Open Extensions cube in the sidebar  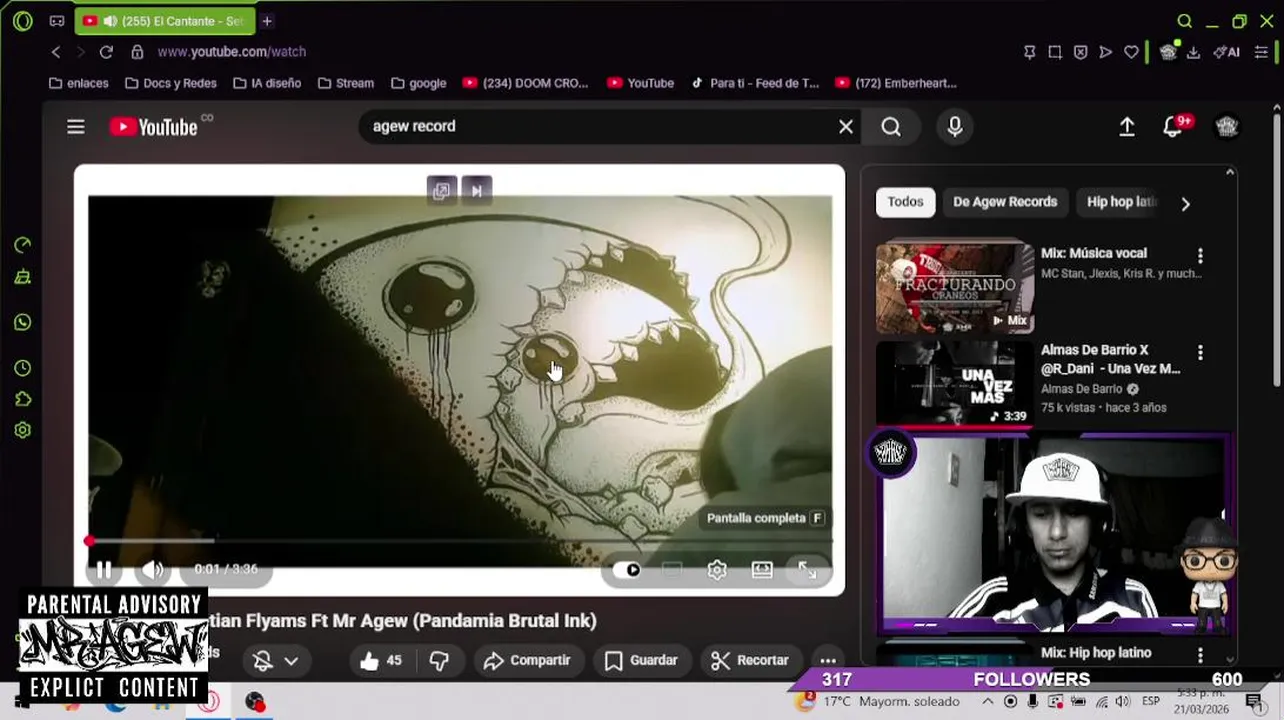click(x=23, y=399)
